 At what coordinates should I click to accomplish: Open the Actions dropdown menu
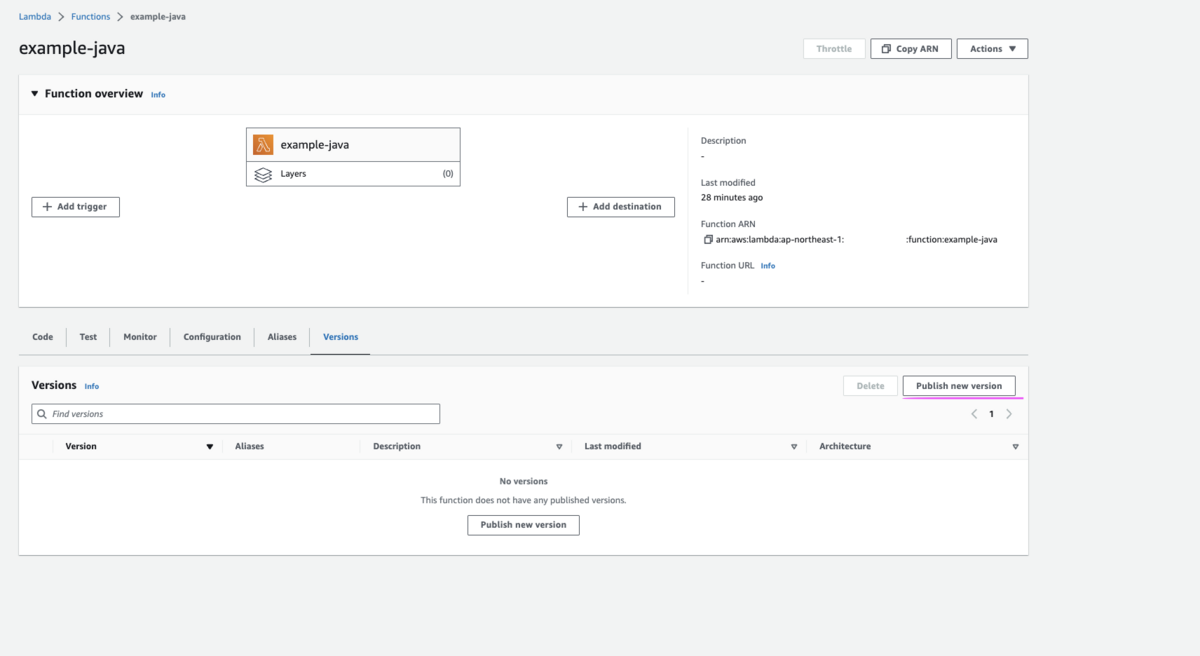992,49
